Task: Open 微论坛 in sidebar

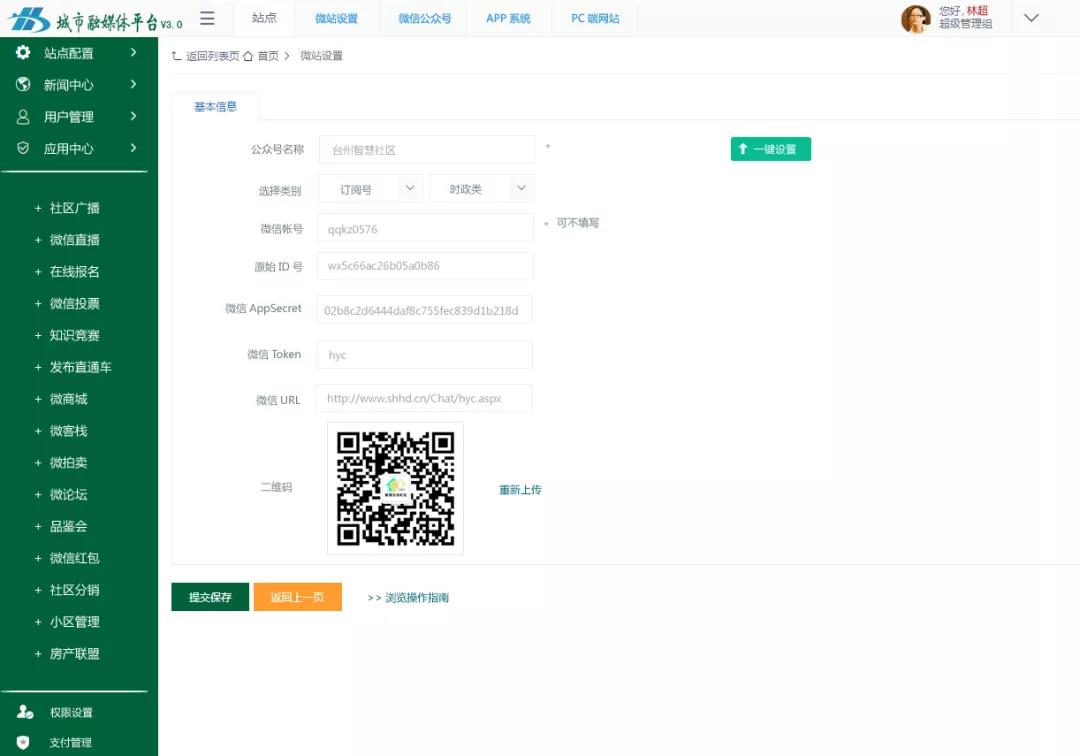Action: click(x=69, y=494)
